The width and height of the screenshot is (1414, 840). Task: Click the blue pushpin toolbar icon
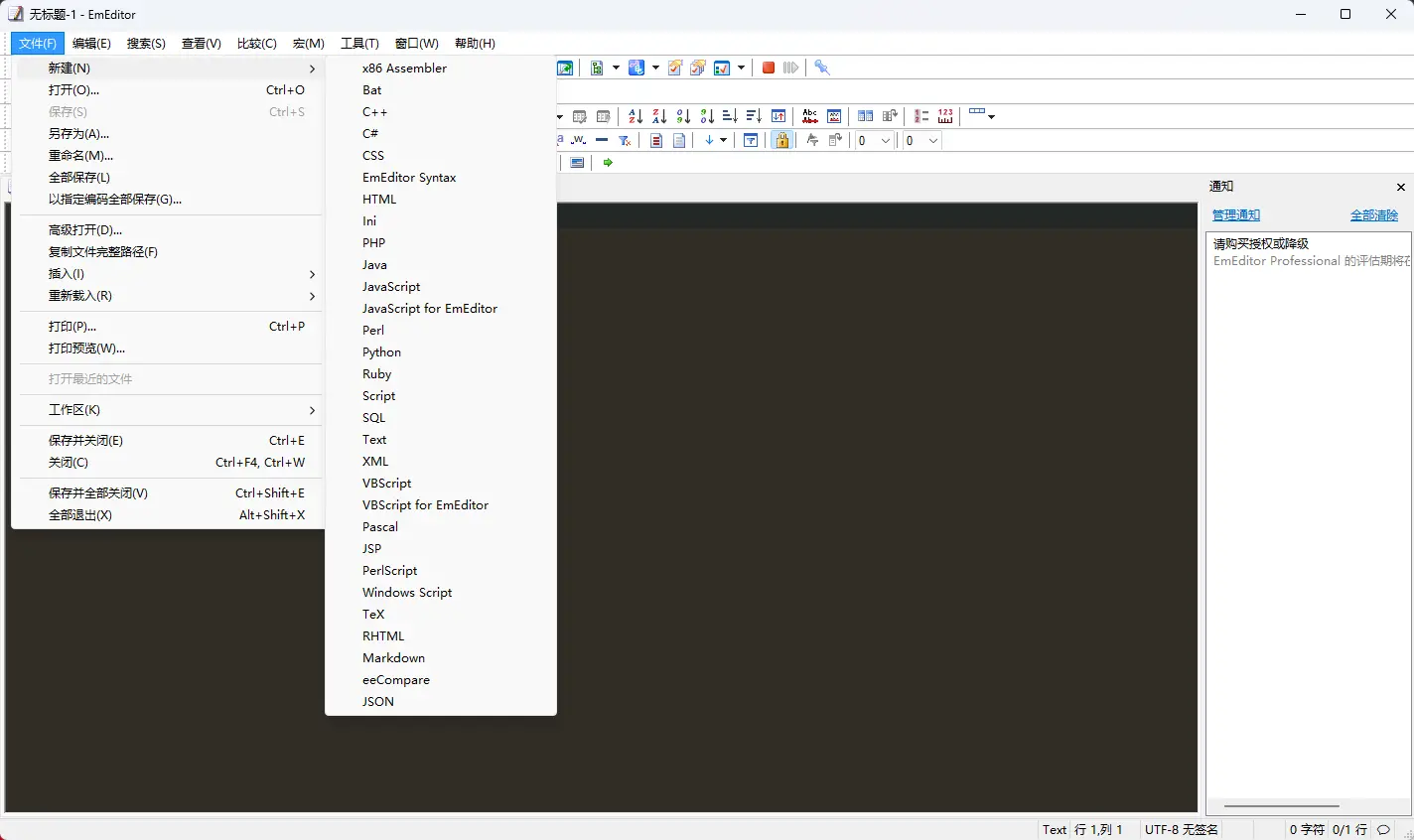(821, 68)
